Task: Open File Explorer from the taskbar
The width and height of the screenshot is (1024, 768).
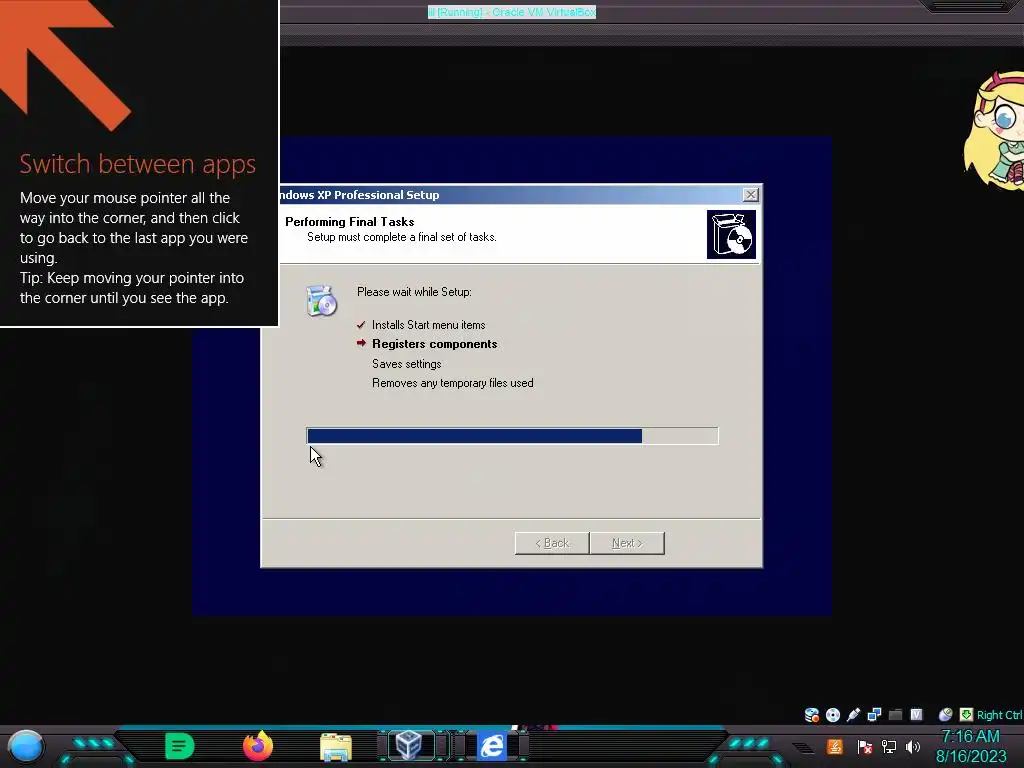Action: click(336, 746)
